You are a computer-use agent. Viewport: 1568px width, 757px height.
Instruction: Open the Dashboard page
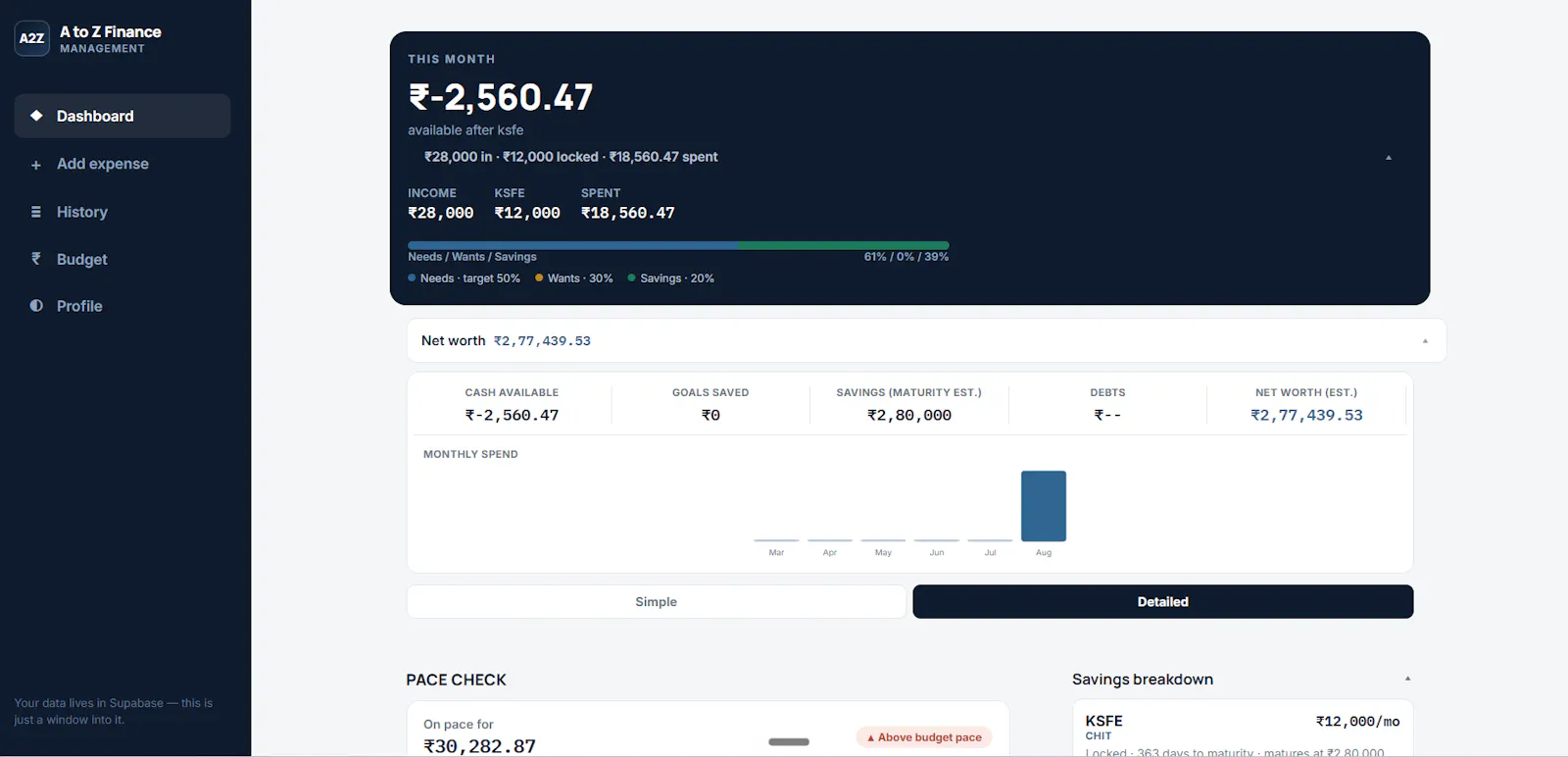[x=122, y=116]
